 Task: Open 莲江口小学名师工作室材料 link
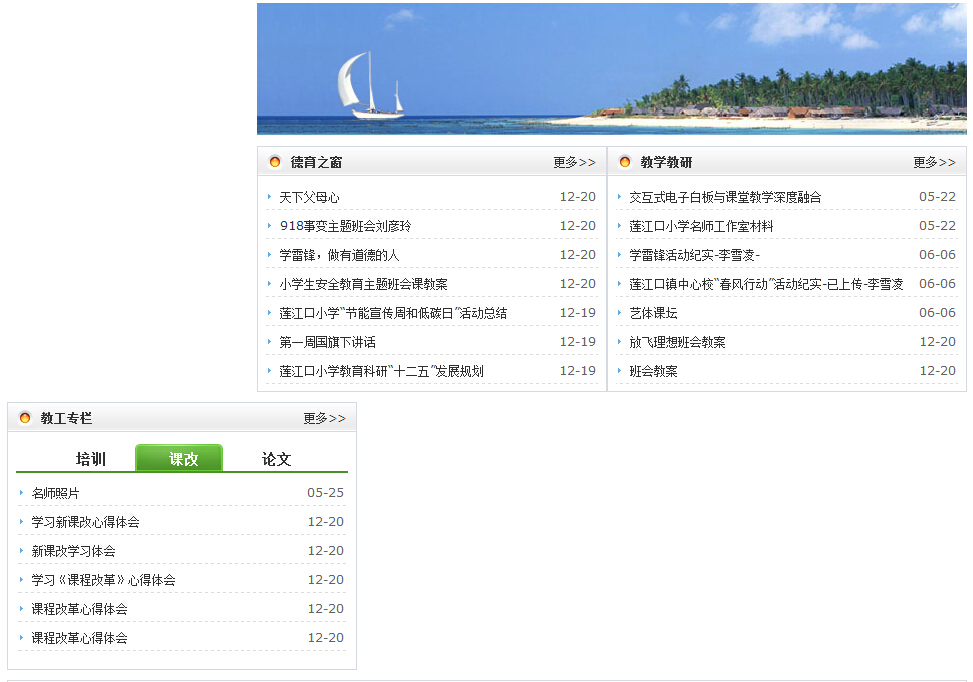[x=701, y=226]
